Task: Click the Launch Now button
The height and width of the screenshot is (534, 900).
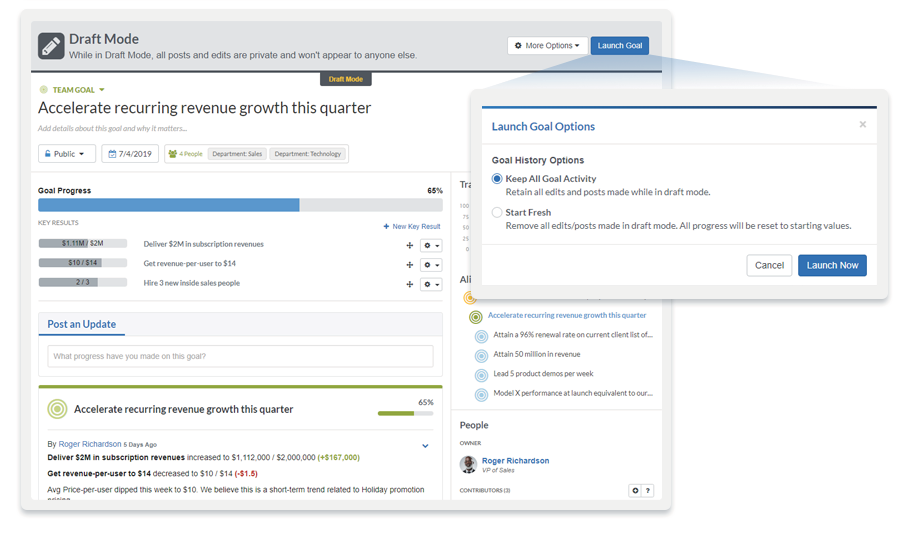Action: (x=832, y=265)
